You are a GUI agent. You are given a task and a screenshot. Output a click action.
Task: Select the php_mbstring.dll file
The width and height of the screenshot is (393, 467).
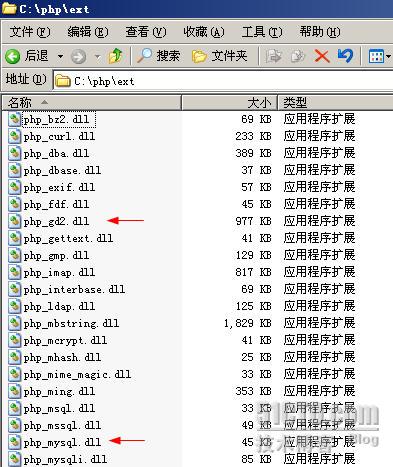click(x=71, y=323)
